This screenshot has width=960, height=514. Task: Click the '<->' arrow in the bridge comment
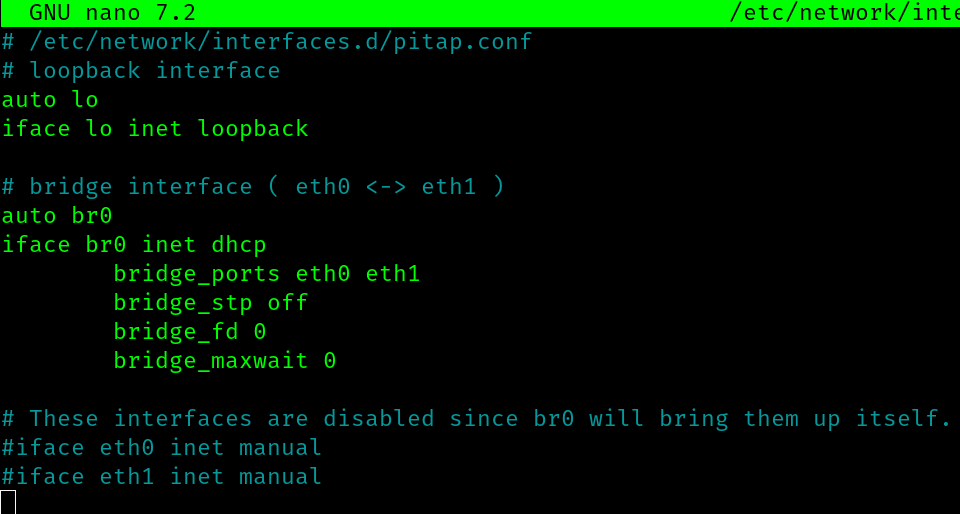click(386, 187)
